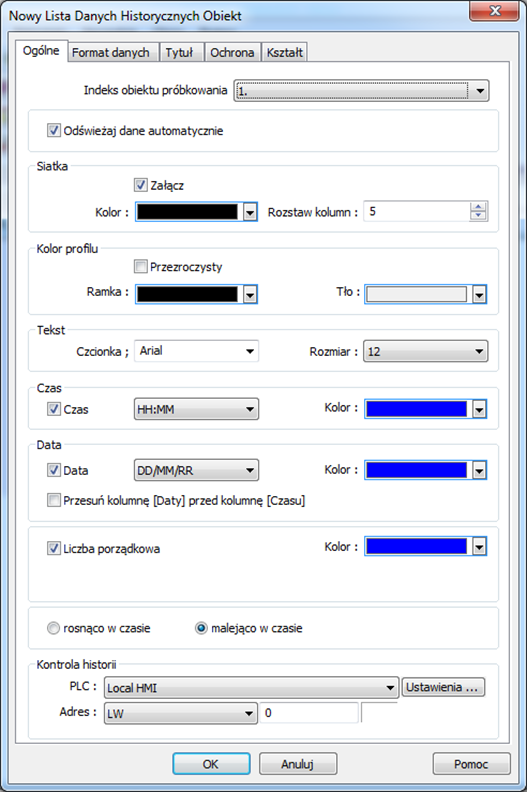Open the PLC Local HMI dropdown
The width and height of the screenshot is (527, 792).
tap(251, 688)
